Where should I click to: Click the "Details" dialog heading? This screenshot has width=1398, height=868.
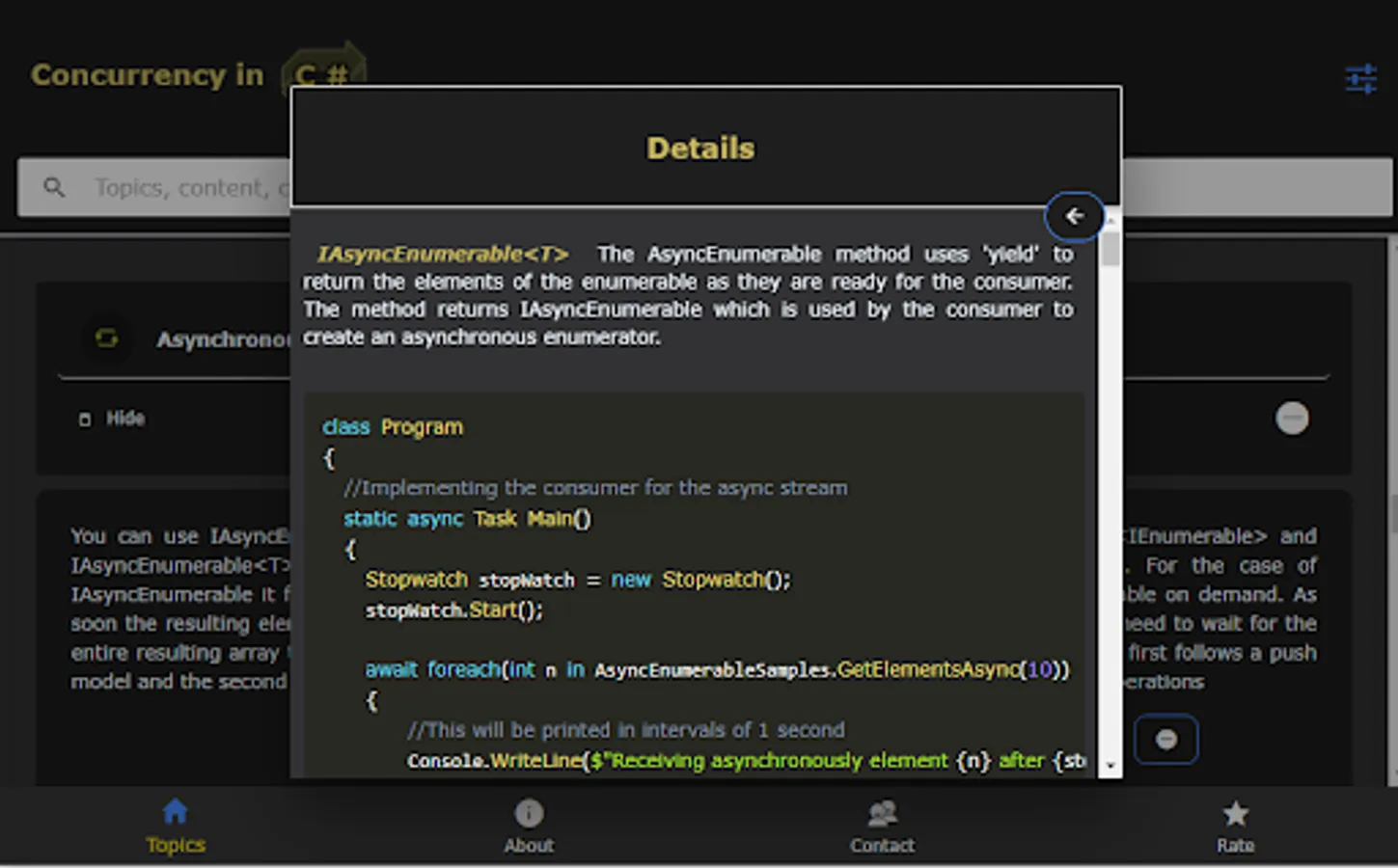click(700, 149)
